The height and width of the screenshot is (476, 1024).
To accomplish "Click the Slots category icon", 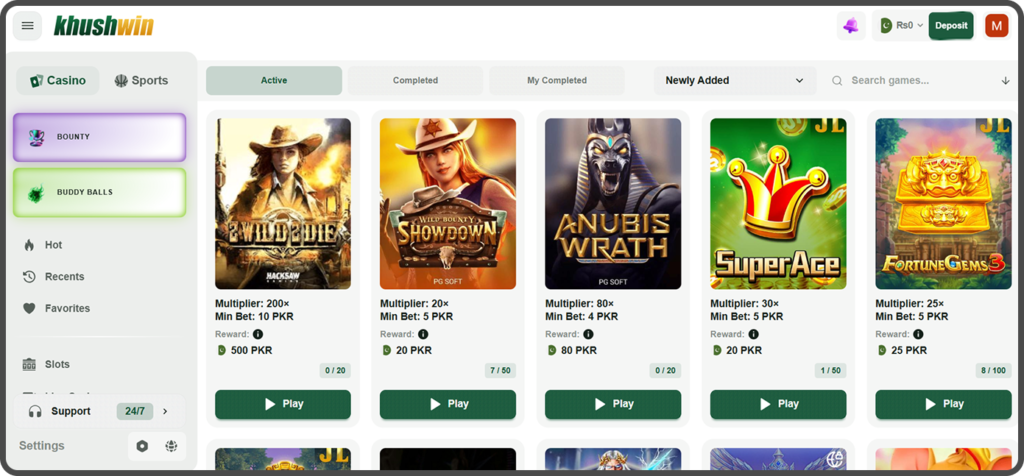I will 29,364.
